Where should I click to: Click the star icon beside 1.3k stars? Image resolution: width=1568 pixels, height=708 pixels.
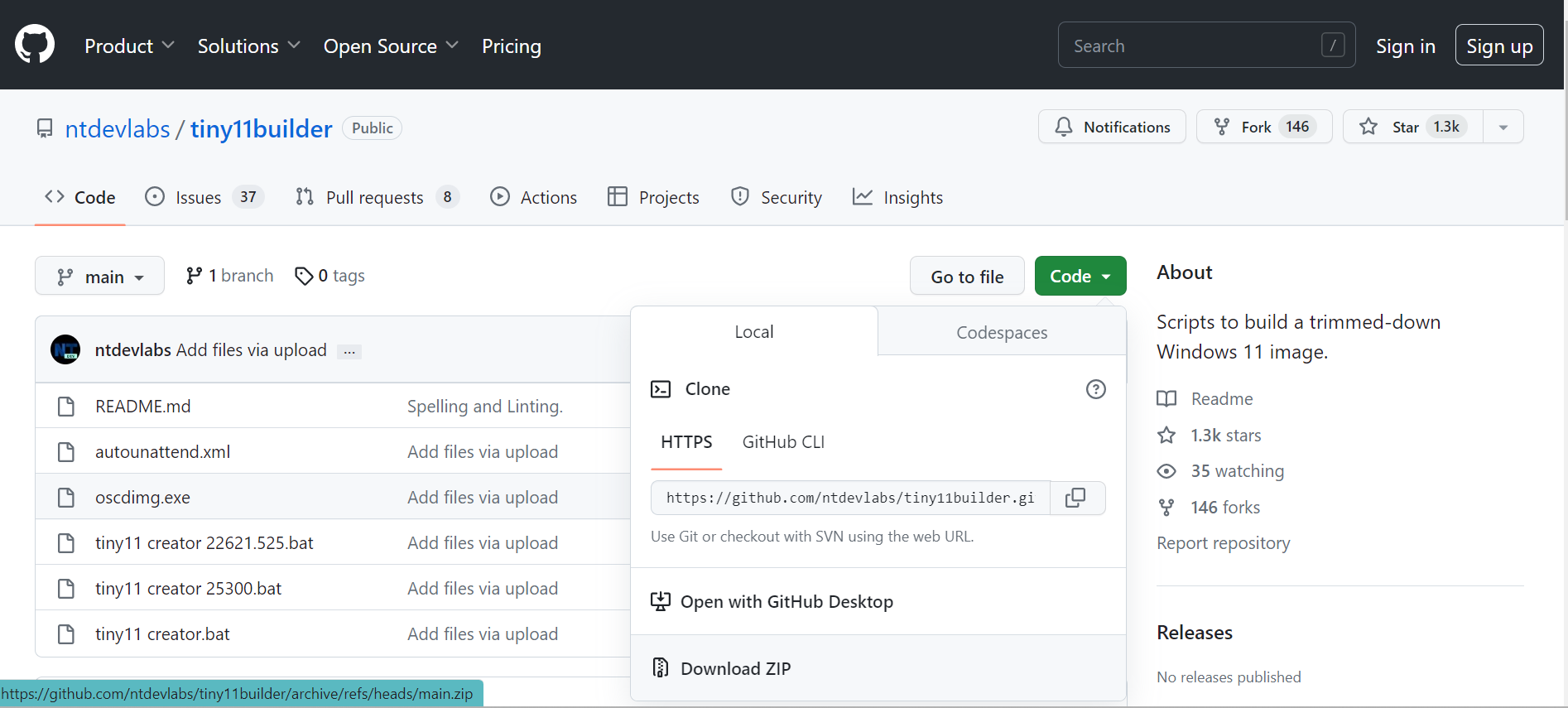click(x=1166, y=435)
